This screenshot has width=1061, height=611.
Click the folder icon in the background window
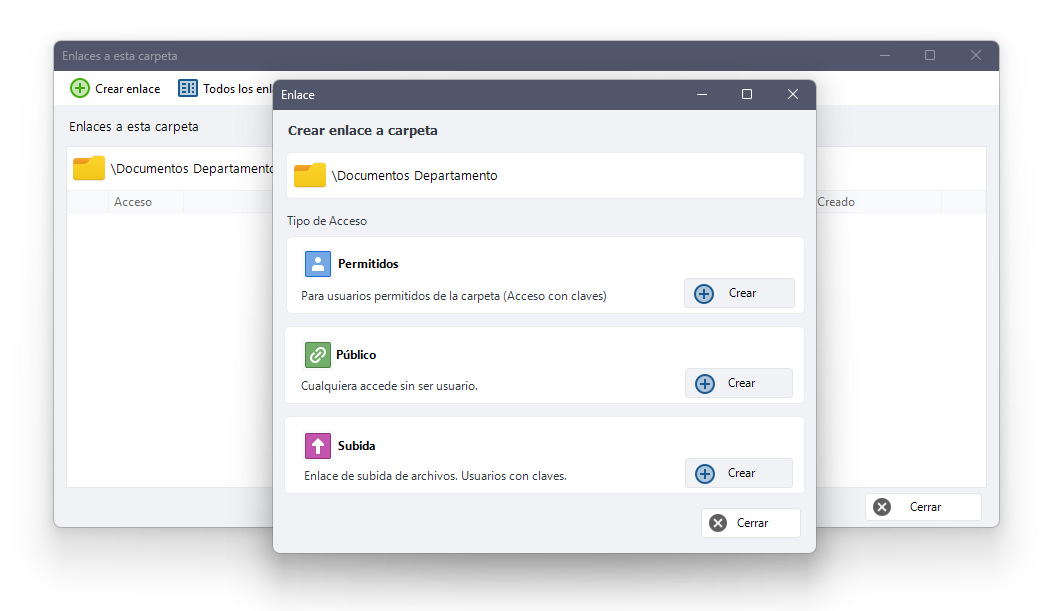pos(89,168)
